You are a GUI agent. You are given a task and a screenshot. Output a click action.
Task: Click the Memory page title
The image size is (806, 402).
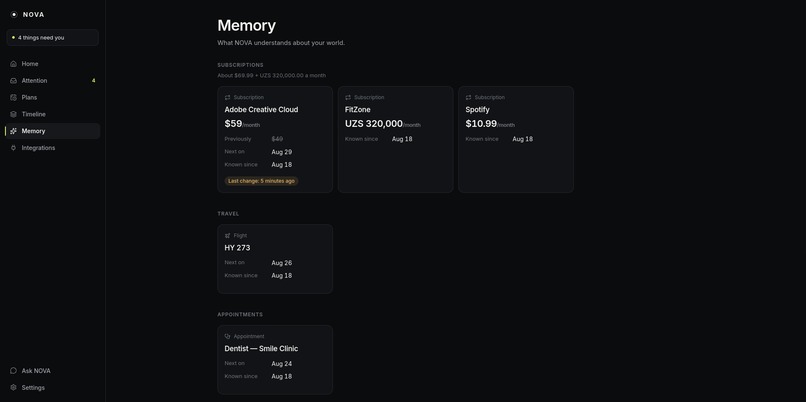pos(247,26)
